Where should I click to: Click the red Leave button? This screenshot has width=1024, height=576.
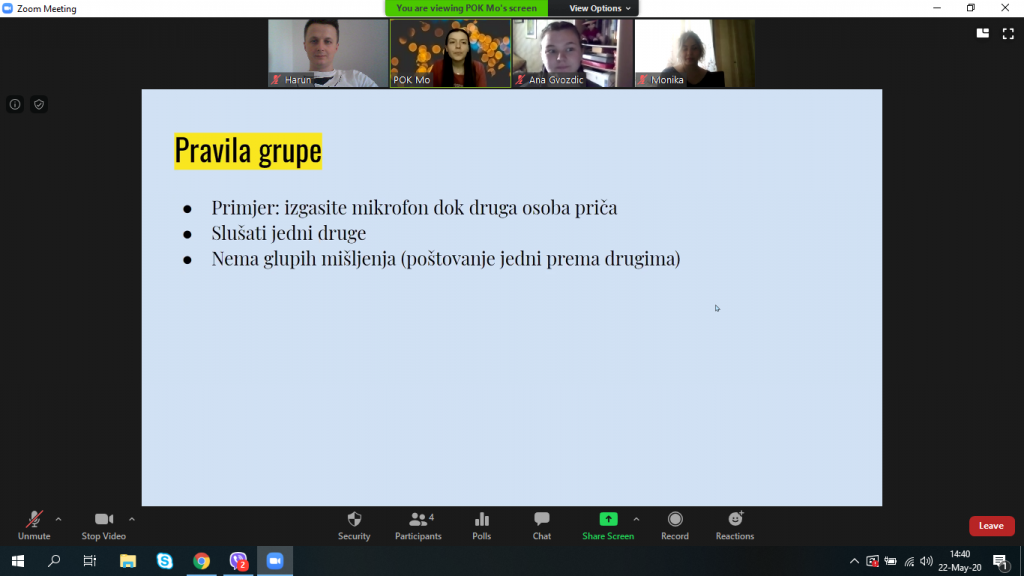click(x=991, y=526)
